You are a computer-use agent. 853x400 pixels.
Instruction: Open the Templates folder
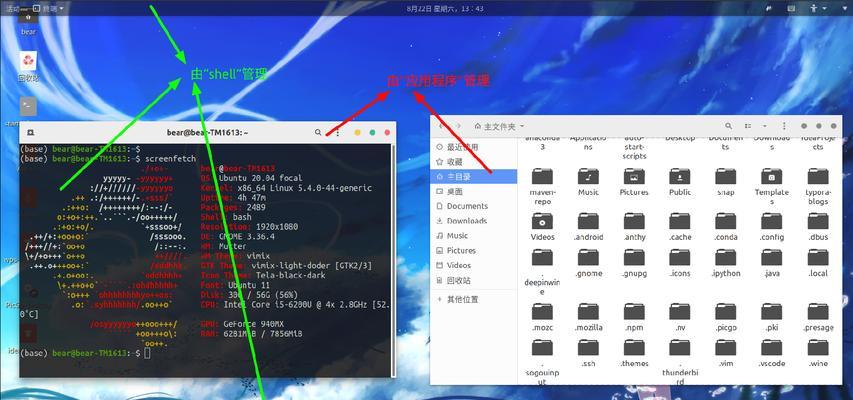tap(771, 186)
